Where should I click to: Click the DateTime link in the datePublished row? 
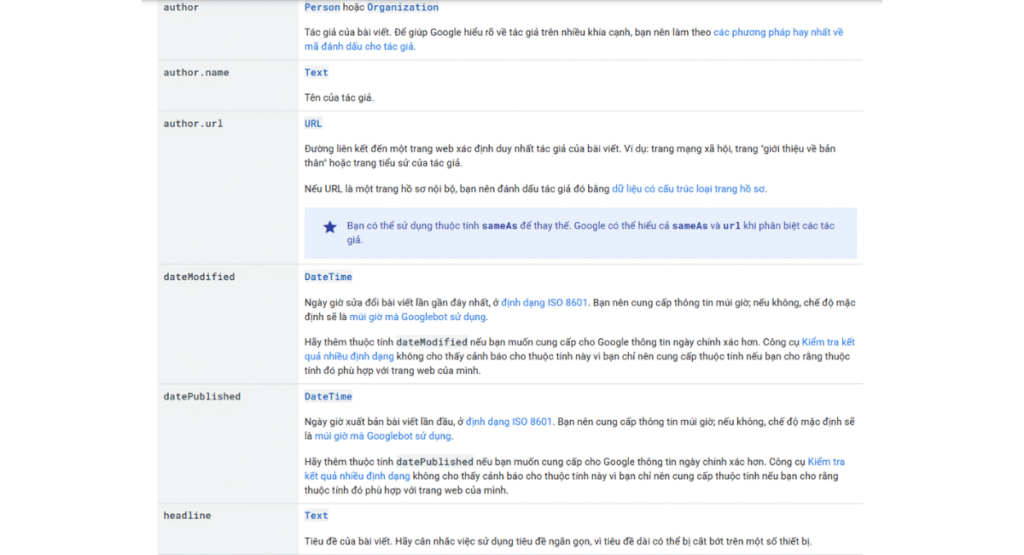coord(328,397)
